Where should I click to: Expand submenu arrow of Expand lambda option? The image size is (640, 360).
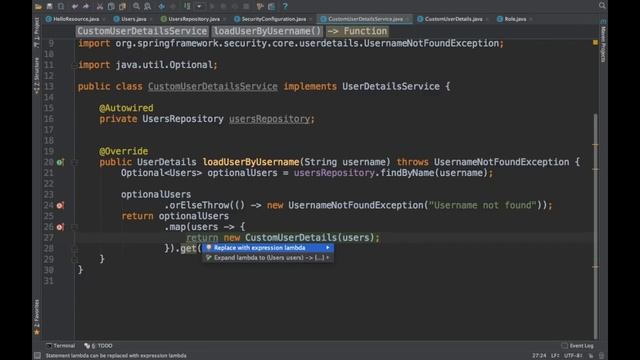(x=327, y=258)
